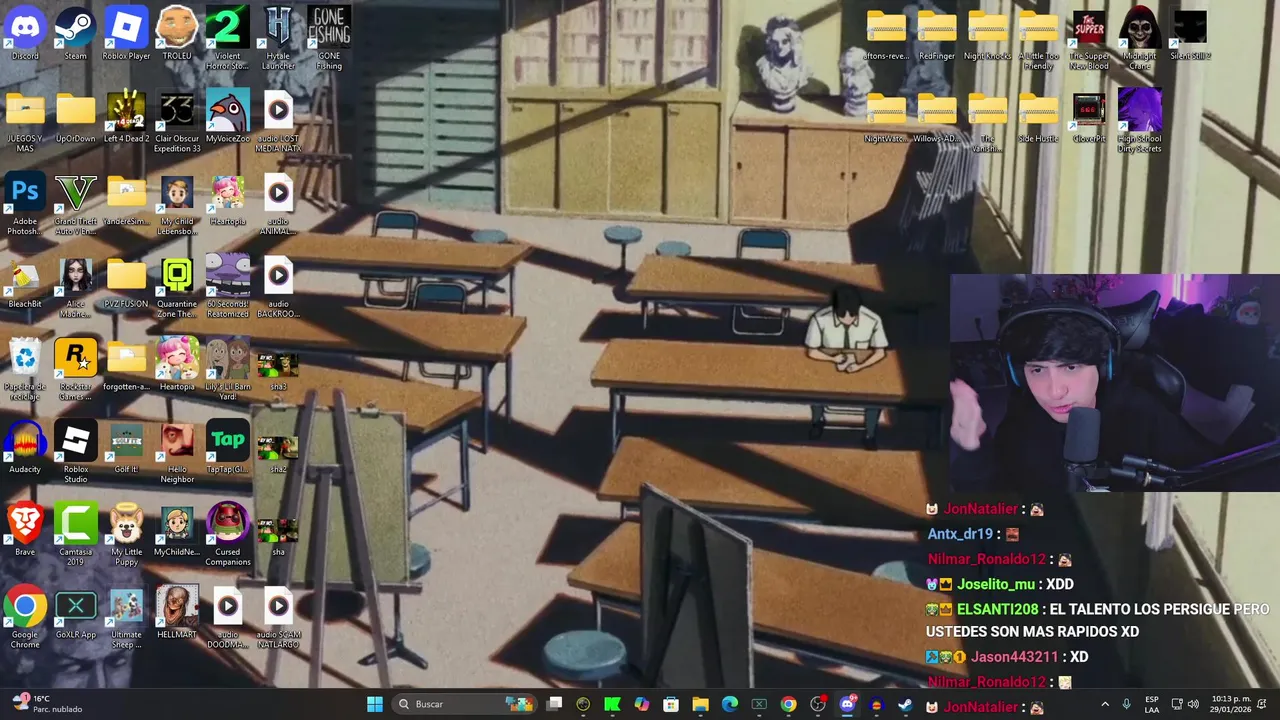
Task: Select the Rockstar Games launcher icon
Action: (76, 370)
